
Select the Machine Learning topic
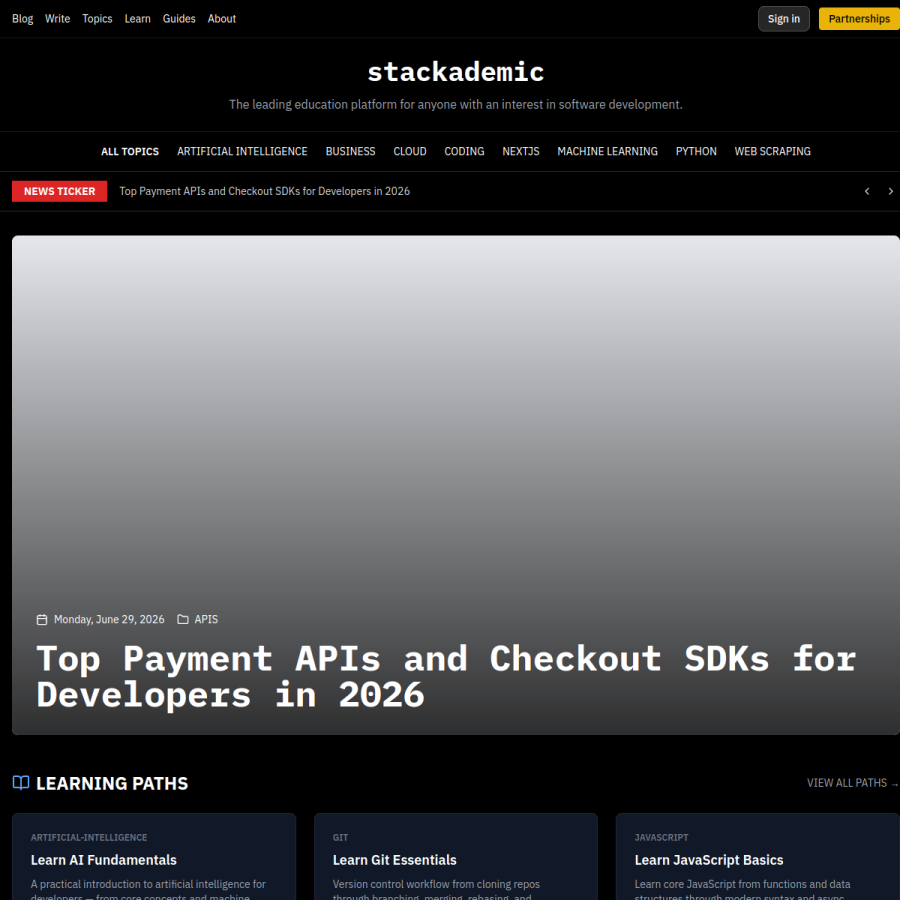[607, 152]
